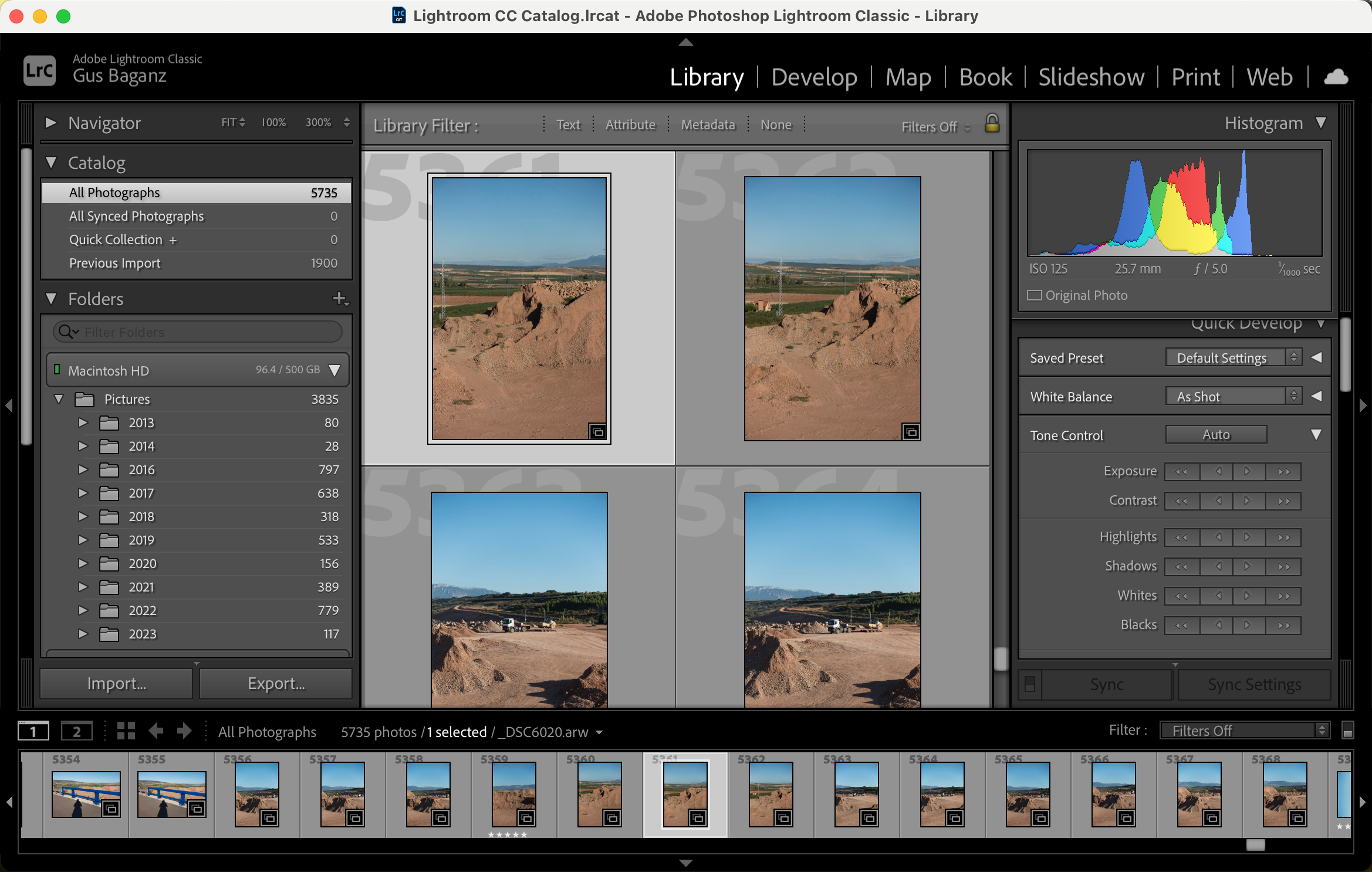Toggle the filter switch beside Filters Off
Image resolution: width=1372 pixels, height=872 pixels.
click(1348, 731)
